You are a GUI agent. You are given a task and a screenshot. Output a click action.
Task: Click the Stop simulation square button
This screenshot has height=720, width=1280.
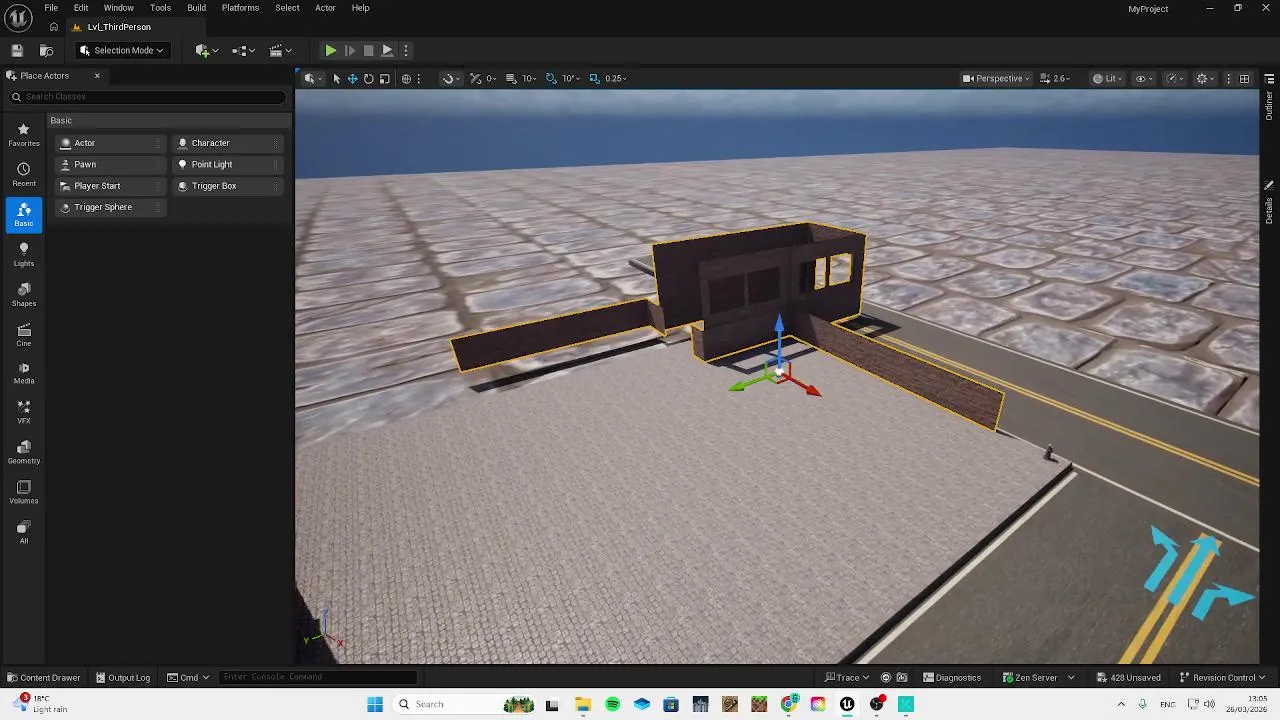(x=368, y=50)
